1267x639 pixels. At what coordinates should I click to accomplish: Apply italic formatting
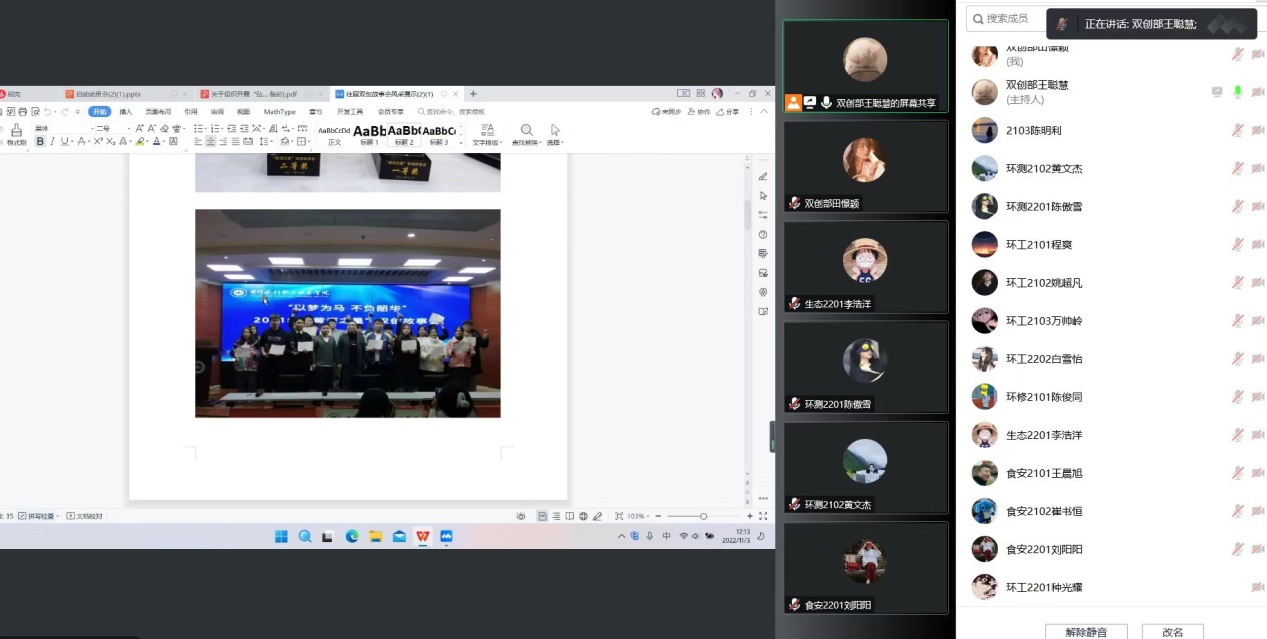52,141
